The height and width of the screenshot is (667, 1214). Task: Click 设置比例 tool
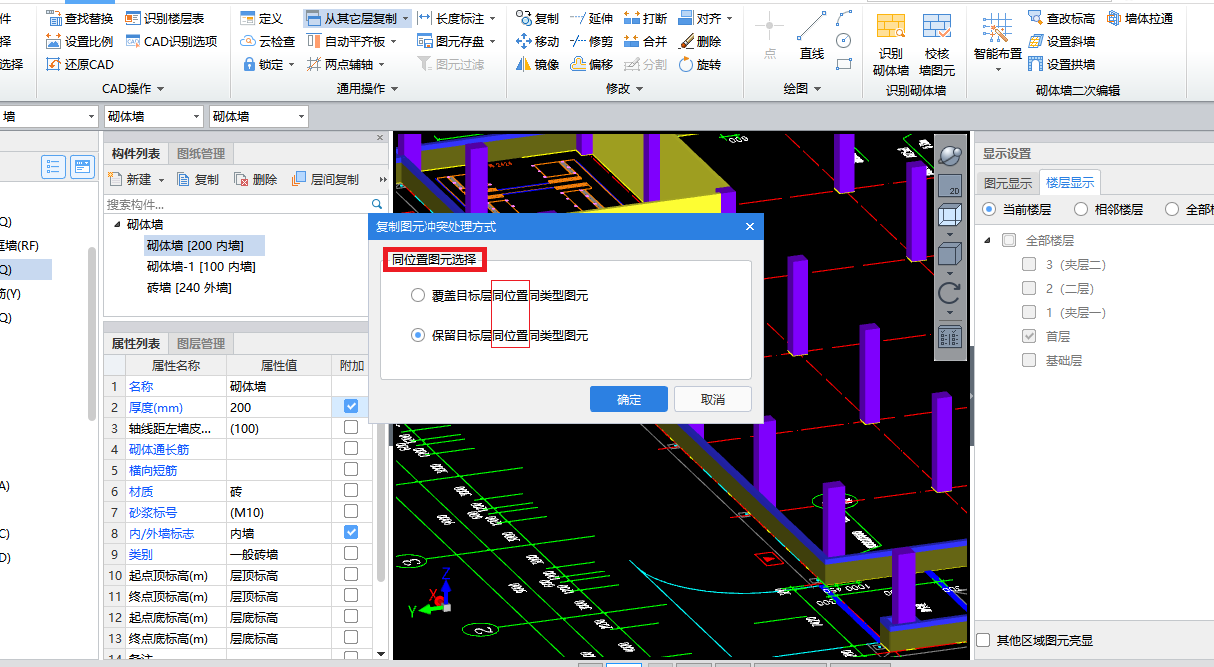(x=80, y=41)
